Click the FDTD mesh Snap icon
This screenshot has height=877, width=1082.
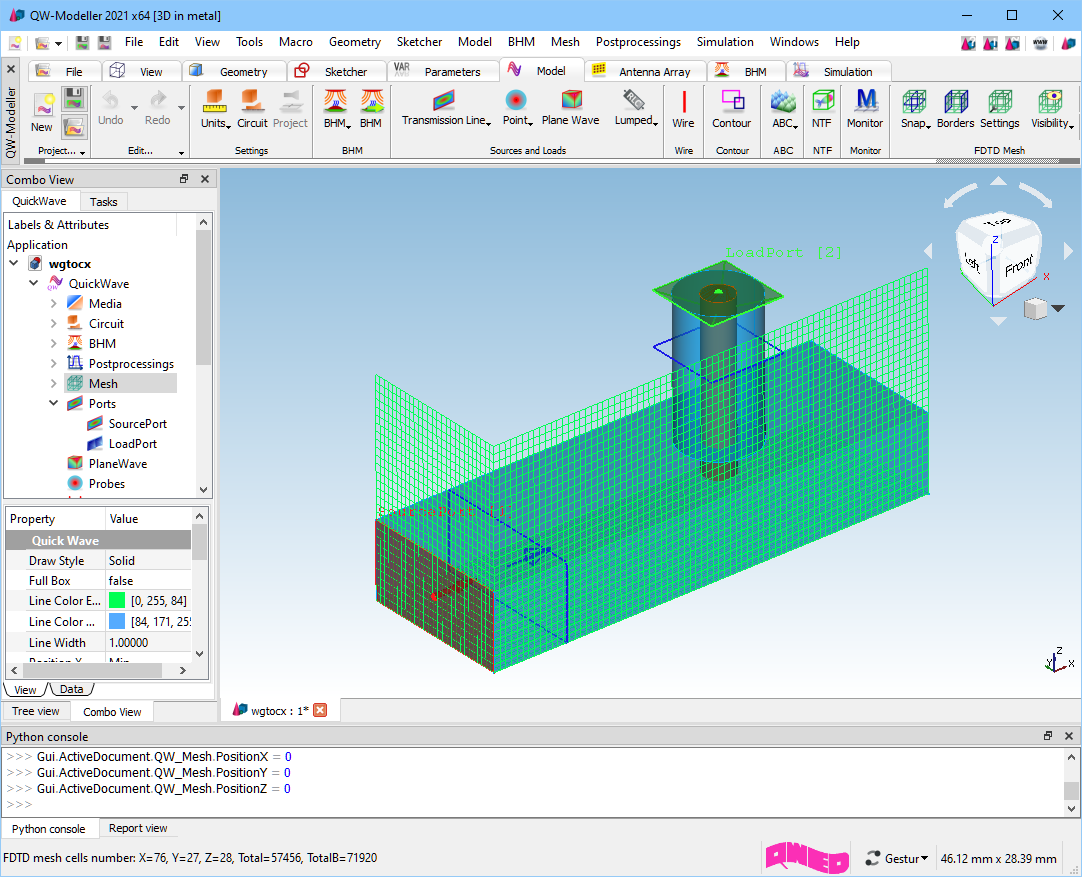click(914, 101)
